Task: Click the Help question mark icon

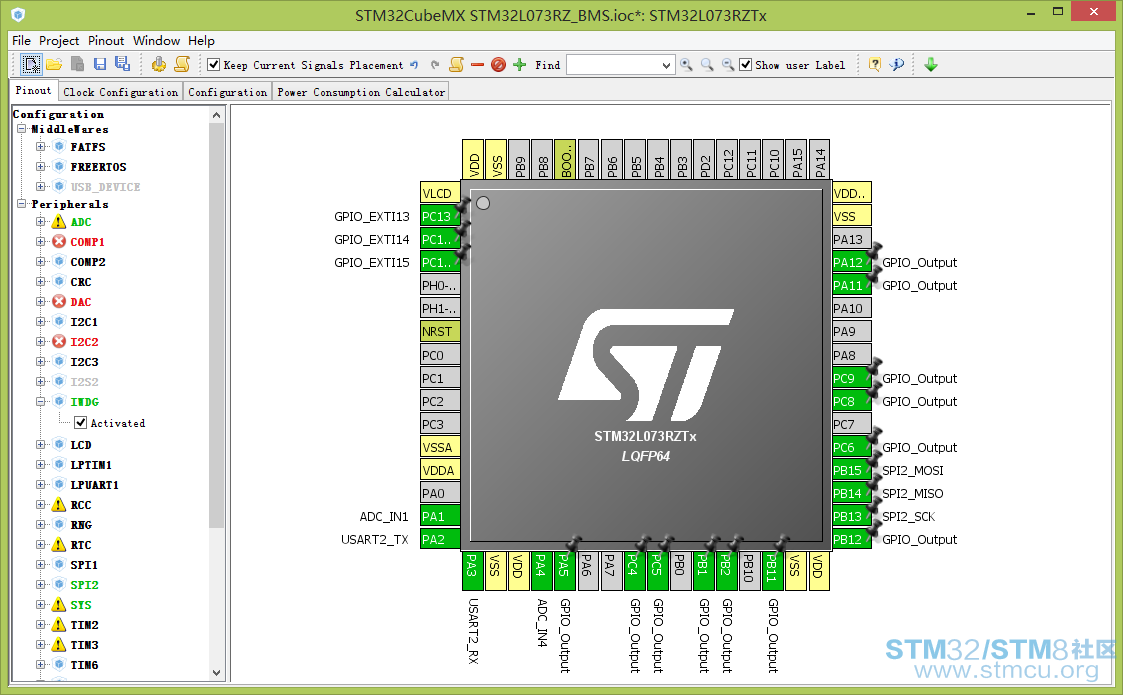Action: coord(874,64)
